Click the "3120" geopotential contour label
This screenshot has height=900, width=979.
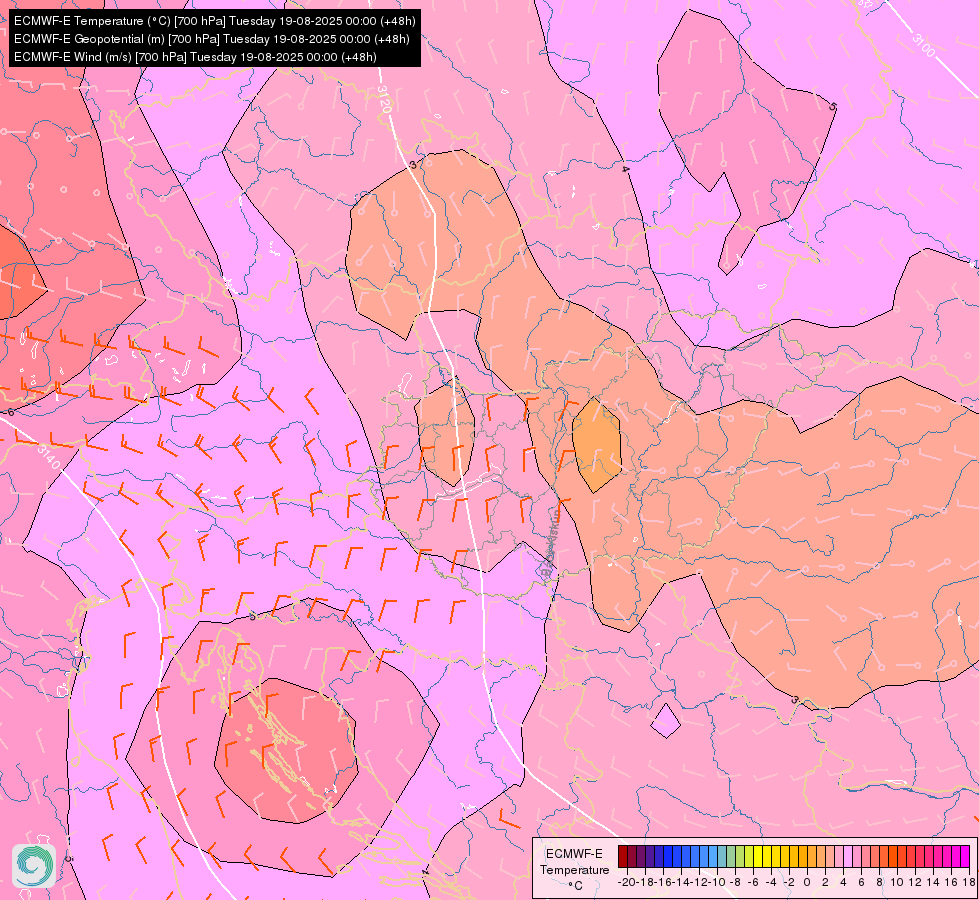pos(384,99)
